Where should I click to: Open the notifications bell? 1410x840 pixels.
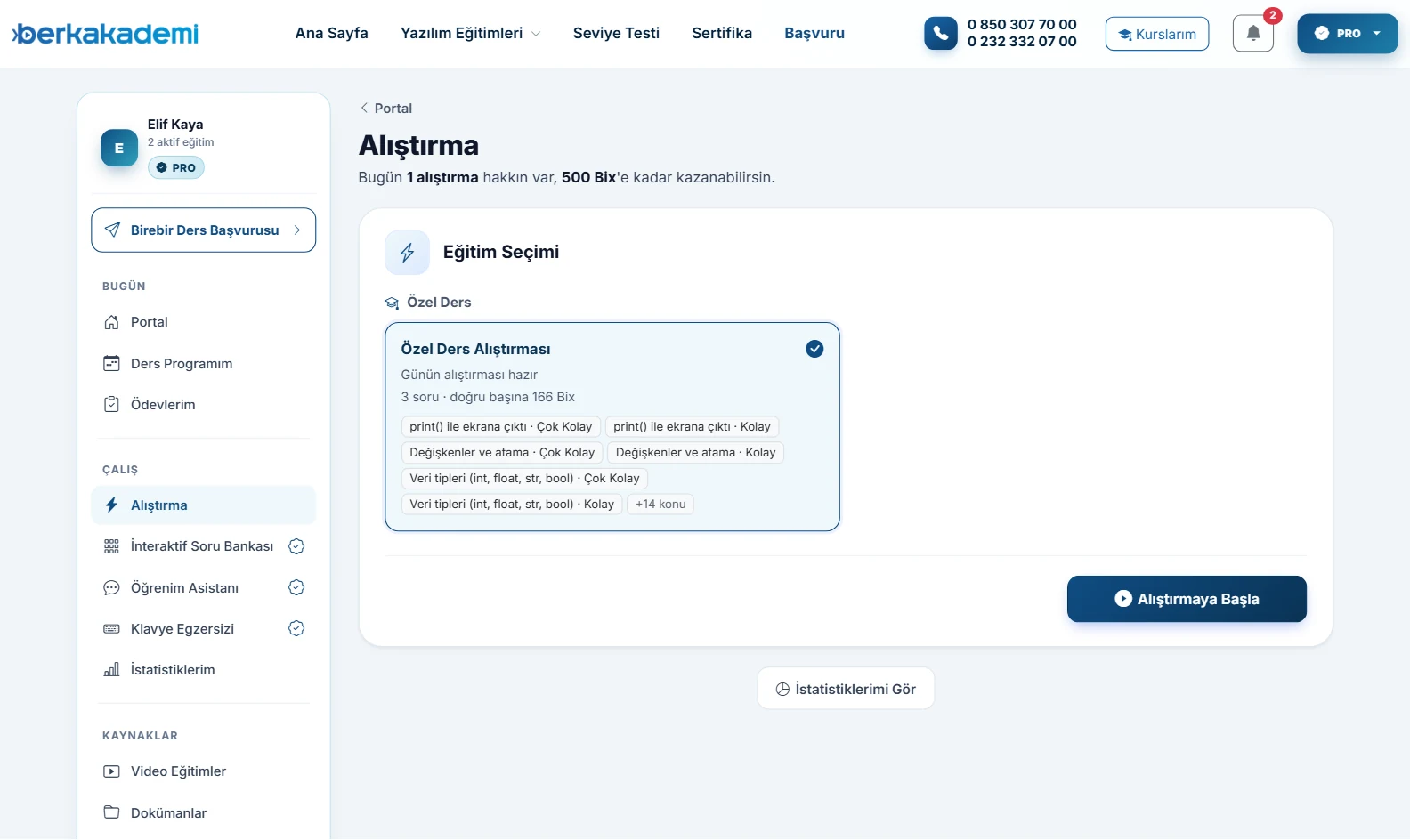1252,34
